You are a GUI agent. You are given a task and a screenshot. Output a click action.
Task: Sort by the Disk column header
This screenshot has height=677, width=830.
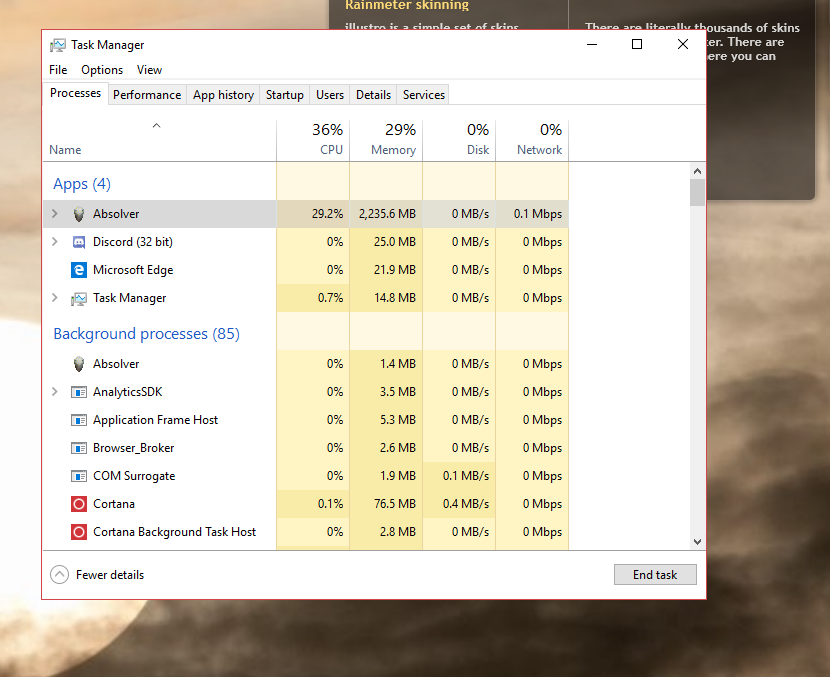click(459, 140)
